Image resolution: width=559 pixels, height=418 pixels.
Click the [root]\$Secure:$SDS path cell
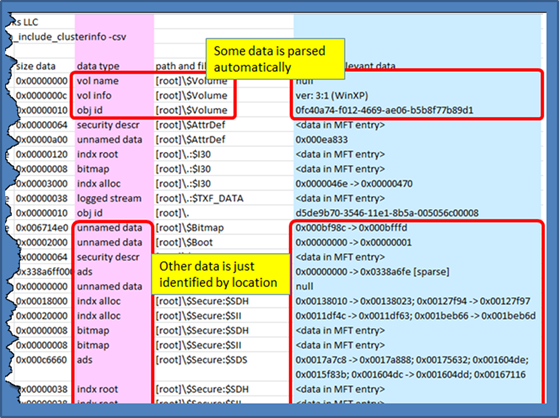[x=201, y=360]
